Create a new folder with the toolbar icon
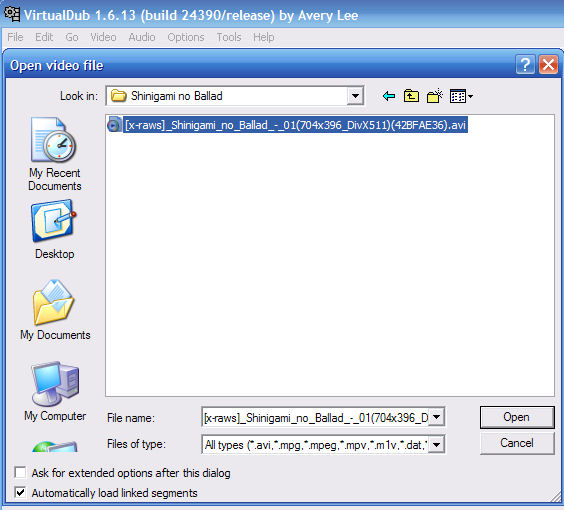 pos(435,96)
